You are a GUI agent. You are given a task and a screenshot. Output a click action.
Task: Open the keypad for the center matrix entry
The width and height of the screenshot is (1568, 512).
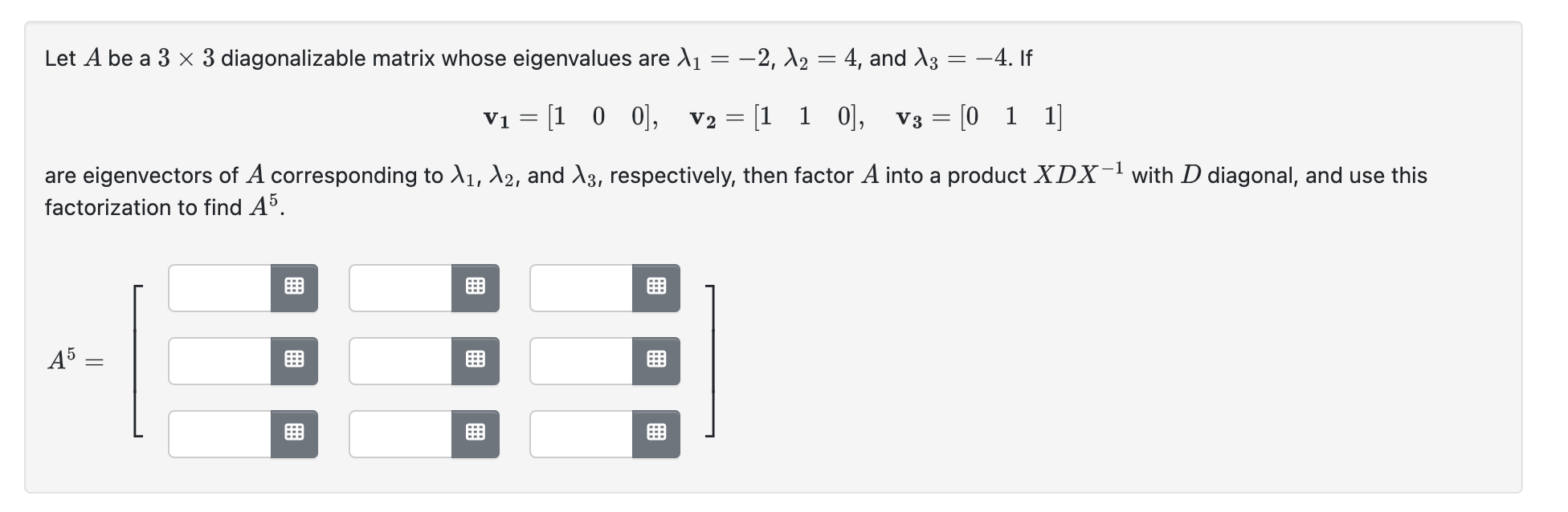click(476, 360)
